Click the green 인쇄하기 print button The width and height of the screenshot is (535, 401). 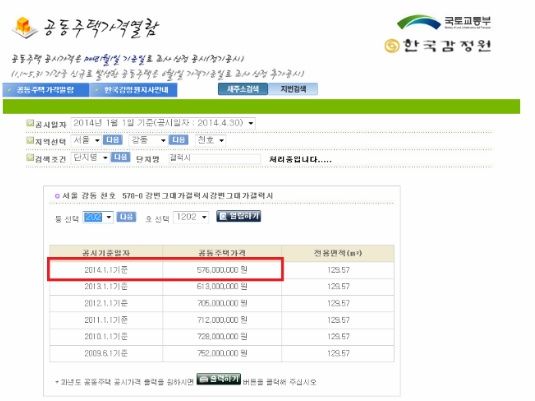click(x=219, y=379)
